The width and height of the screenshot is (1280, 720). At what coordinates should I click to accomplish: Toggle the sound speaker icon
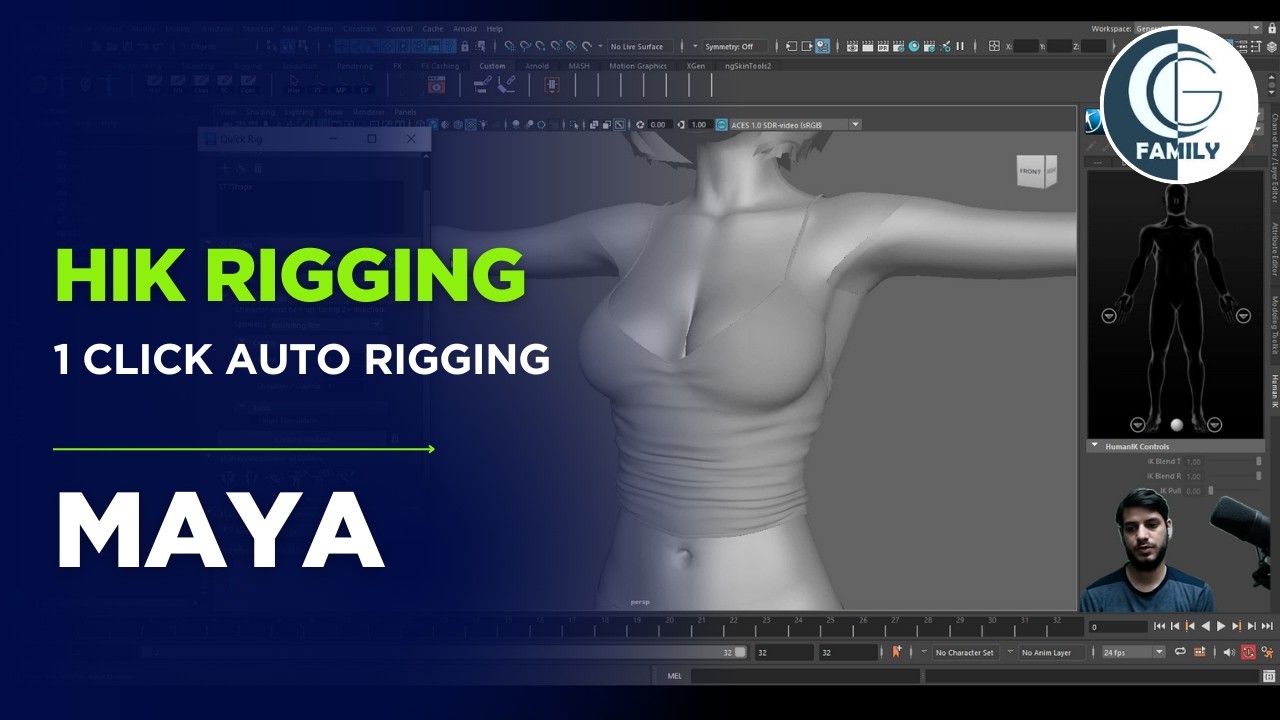1229,652
